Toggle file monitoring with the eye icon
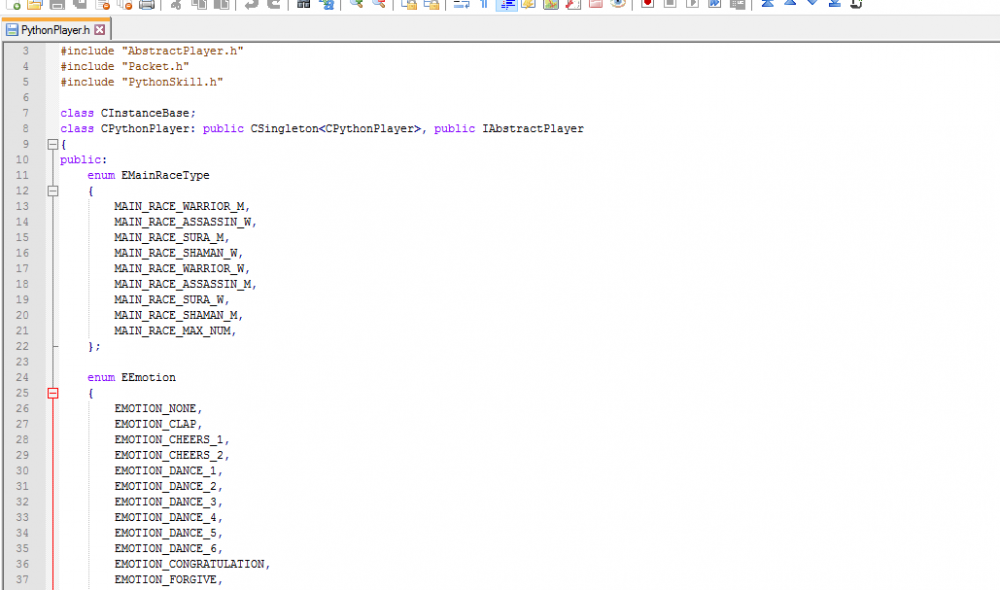 pos(618,4)
